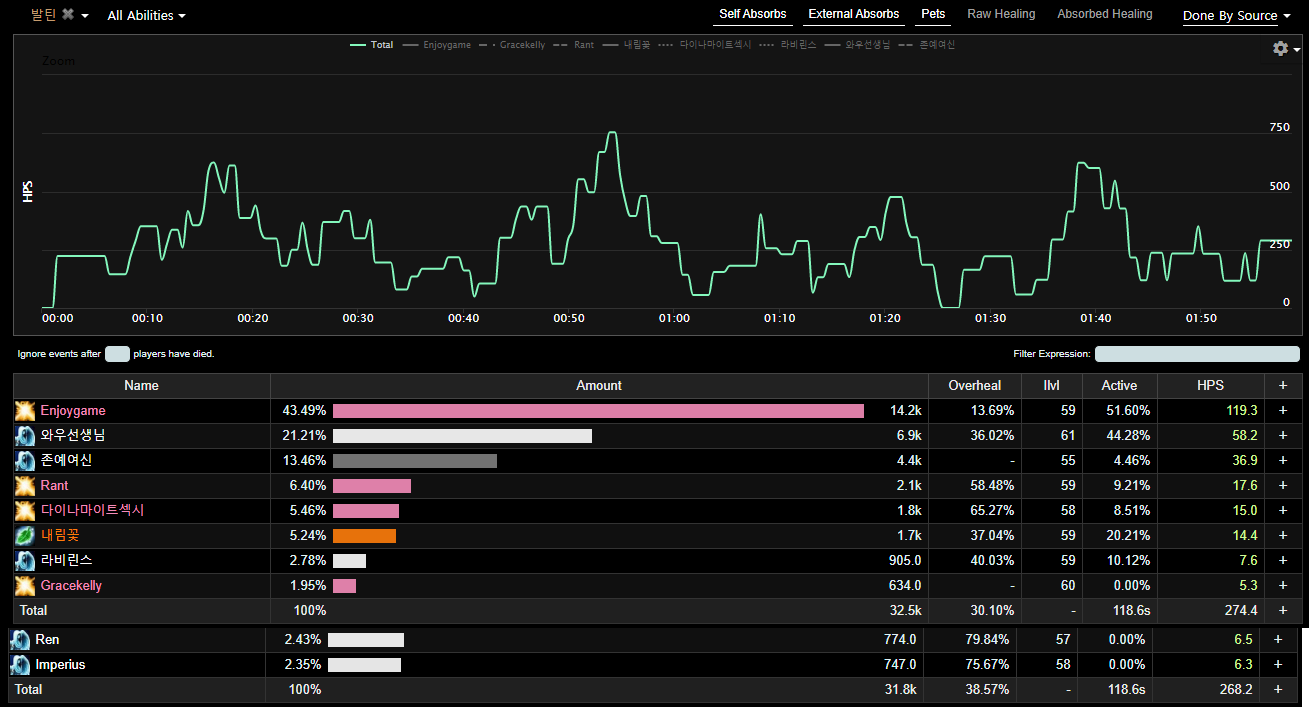Switch to Raw Healing view

[1001, 15]
